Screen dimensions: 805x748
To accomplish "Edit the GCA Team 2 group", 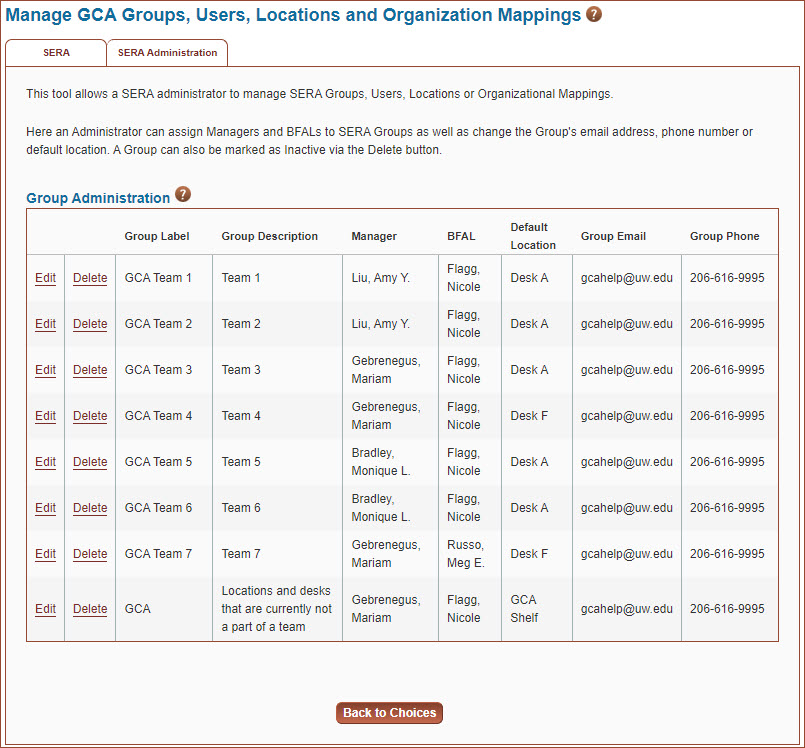I will (45, 323).
